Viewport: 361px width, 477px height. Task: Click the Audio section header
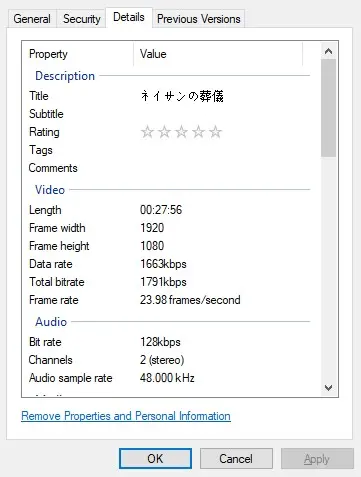click(x=51, y=322)
